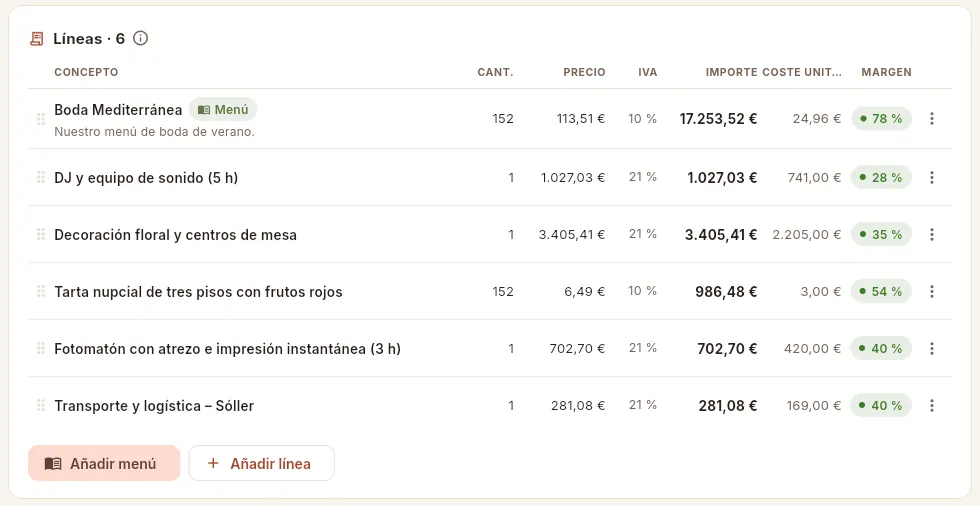Click the info icon next to Líneas · 6

(x=141, y=39)
